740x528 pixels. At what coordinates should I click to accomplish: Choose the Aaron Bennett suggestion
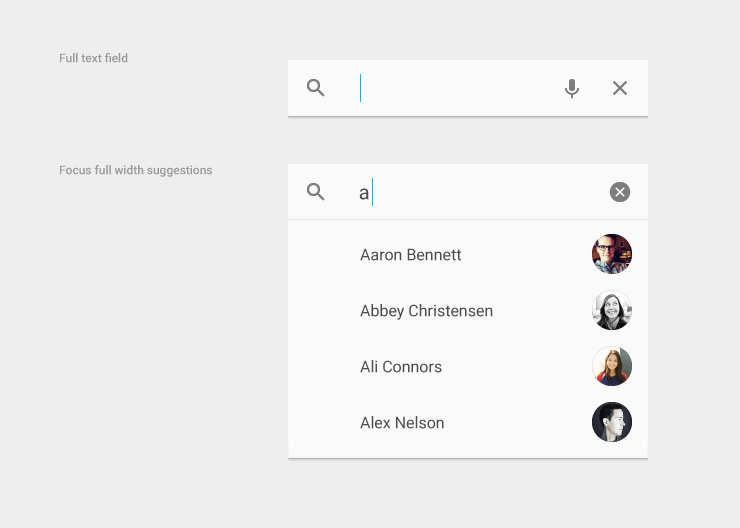tap(411, 255)
